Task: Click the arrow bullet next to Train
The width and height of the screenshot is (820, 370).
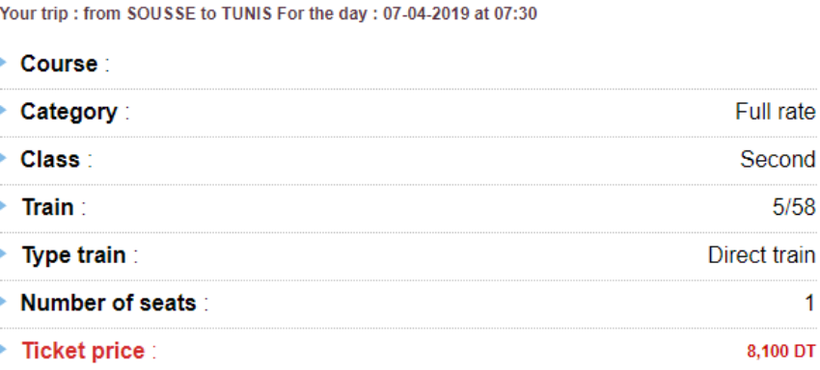Action: click(3, 206)
